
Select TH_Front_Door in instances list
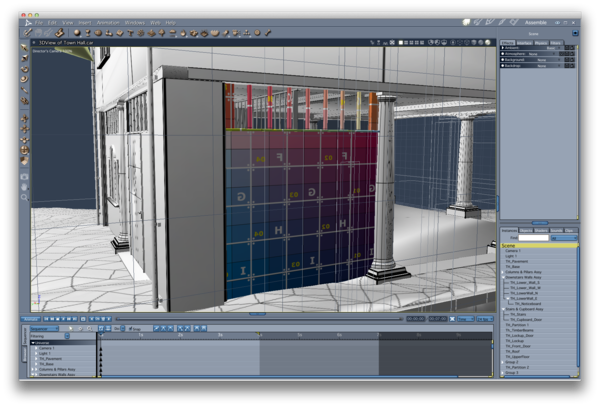518,346
